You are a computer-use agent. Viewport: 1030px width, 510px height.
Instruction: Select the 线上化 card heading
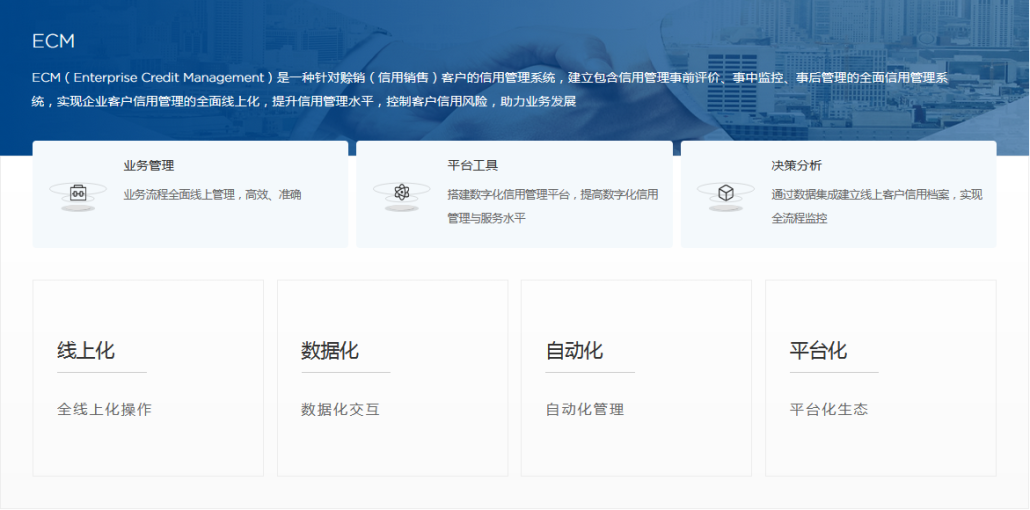pos(86,351)
